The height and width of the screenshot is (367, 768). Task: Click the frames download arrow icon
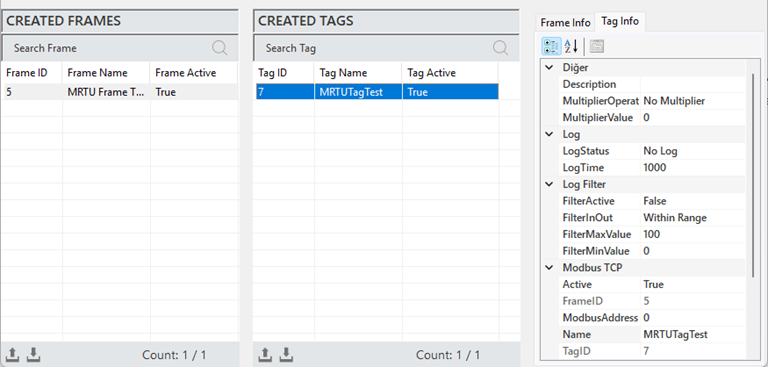point(33,354)
